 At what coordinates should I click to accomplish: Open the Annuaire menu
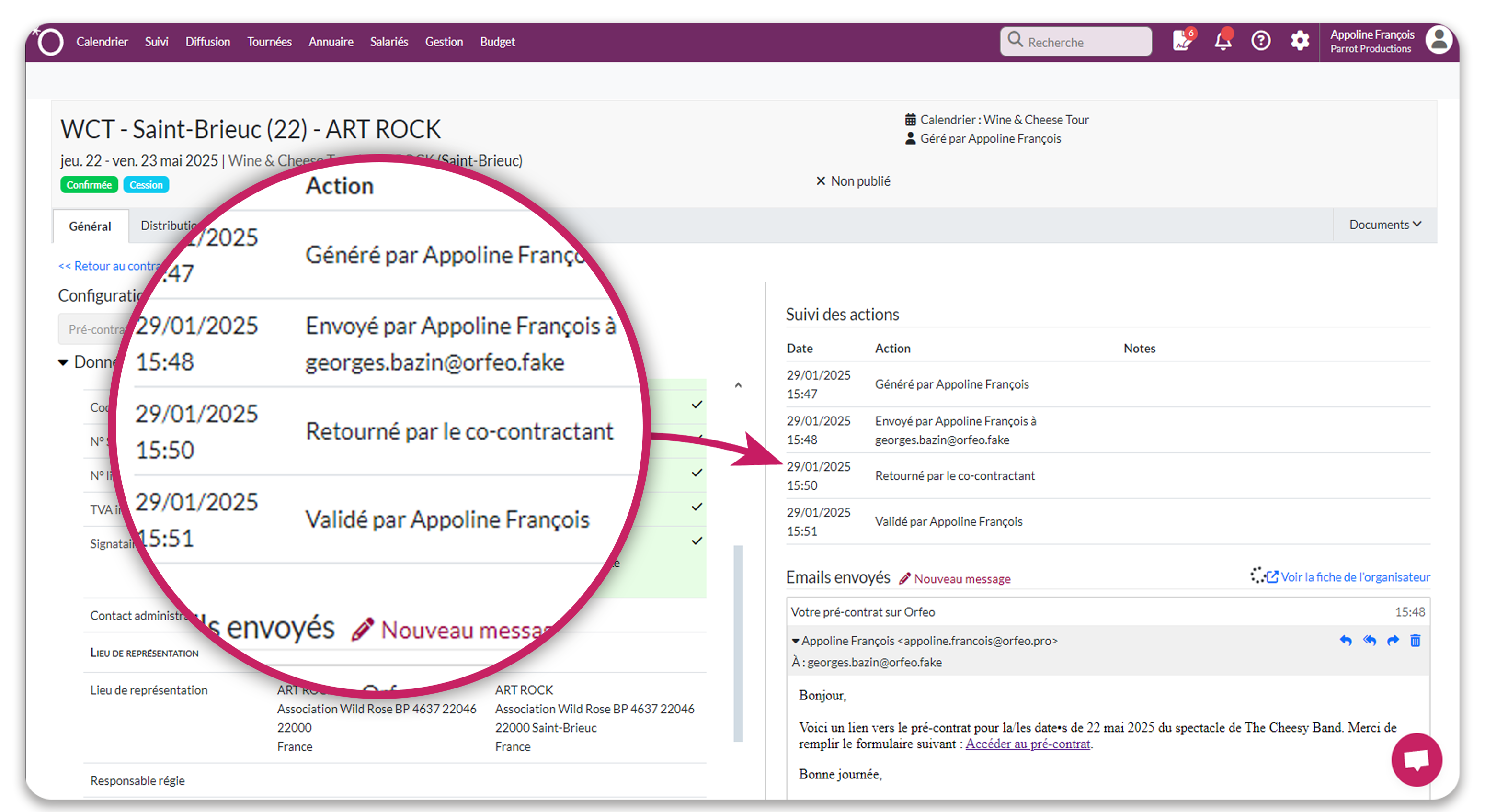click(331, 42)
